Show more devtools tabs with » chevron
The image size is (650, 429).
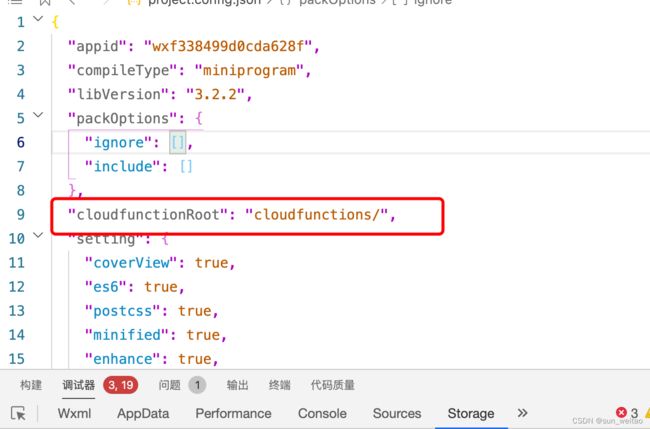click(x=522, y=413)
